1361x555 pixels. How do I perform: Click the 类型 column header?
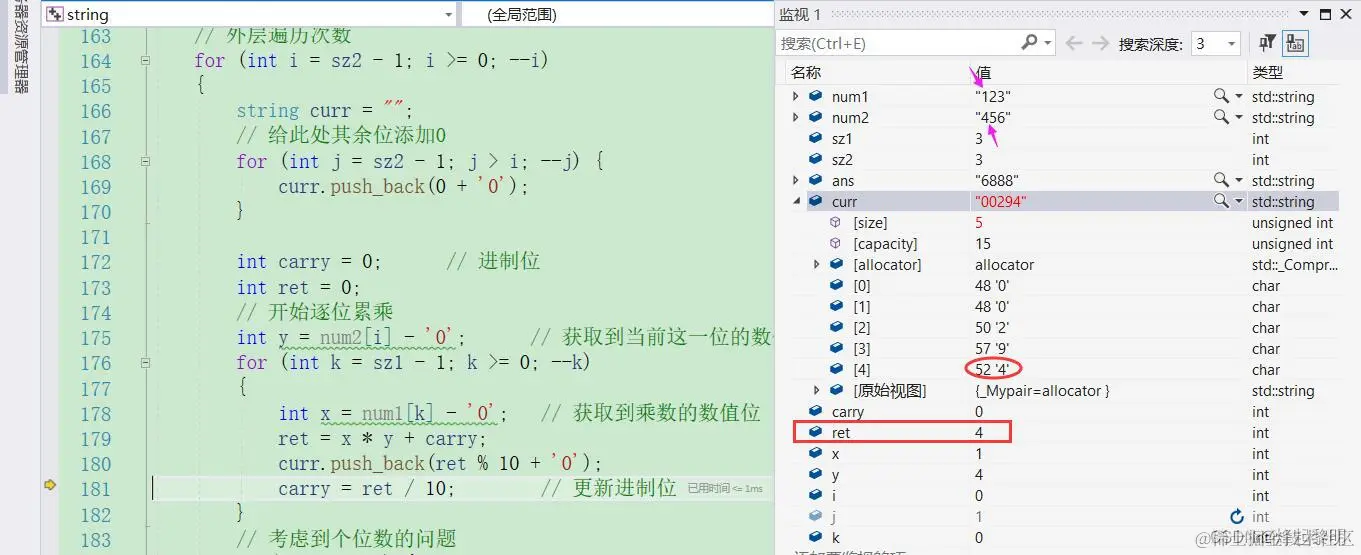click(x=1267, y=73)
